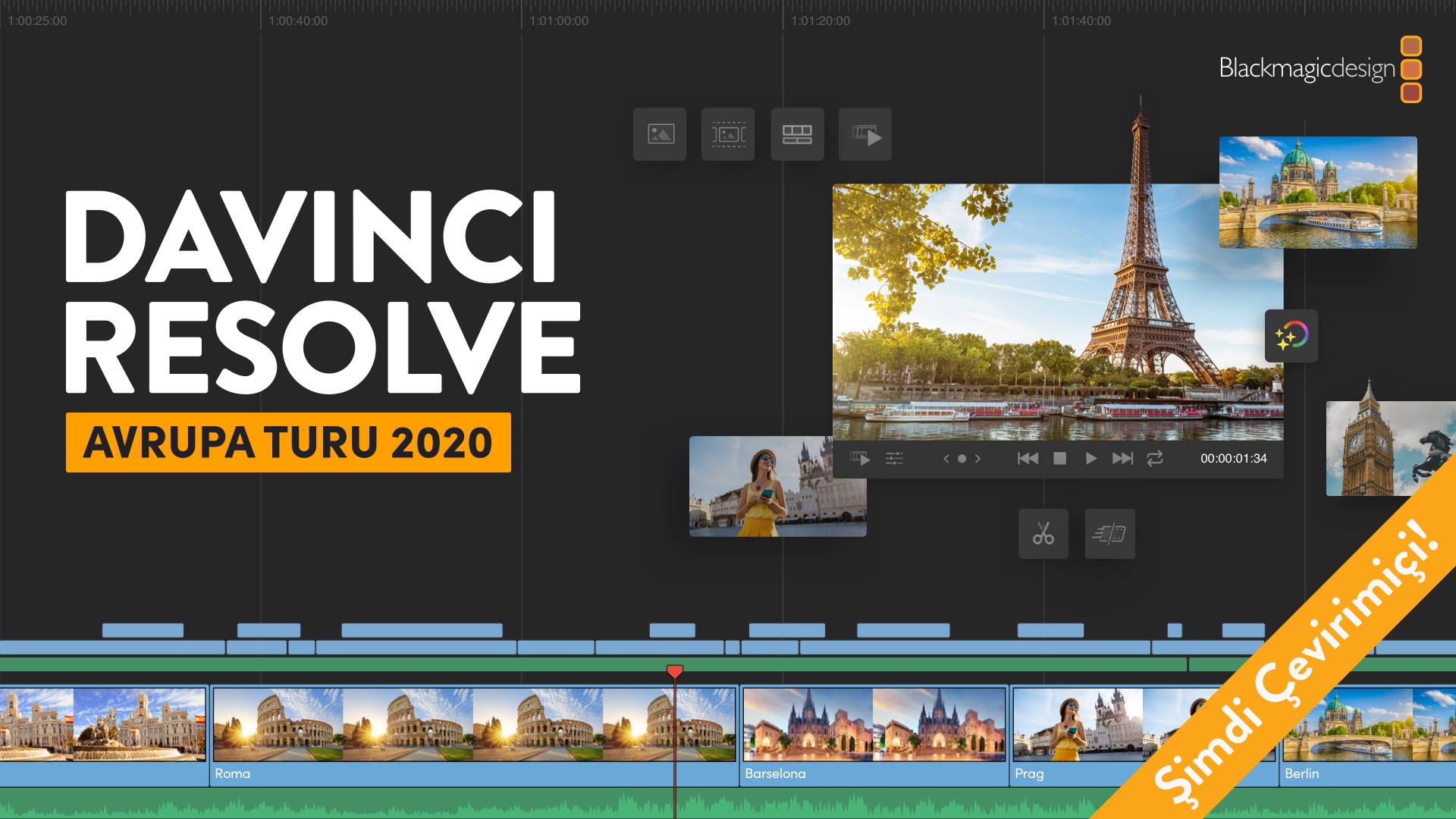Select the Berlin Cathedral floating thumbnail
The image size is (1456, 819).
(x=1318, y=192)
